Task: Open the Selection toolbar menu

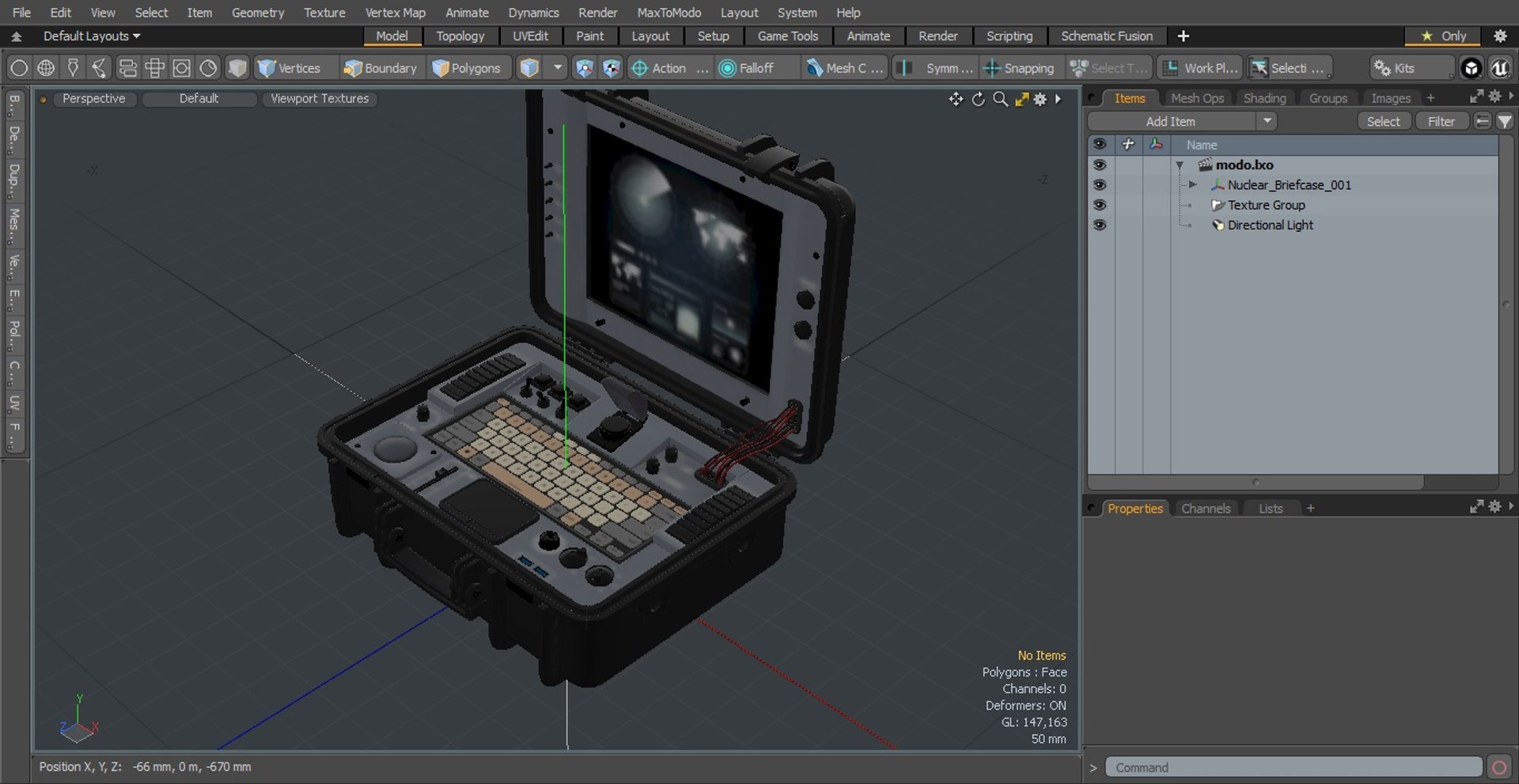Action: (1290, 68)
